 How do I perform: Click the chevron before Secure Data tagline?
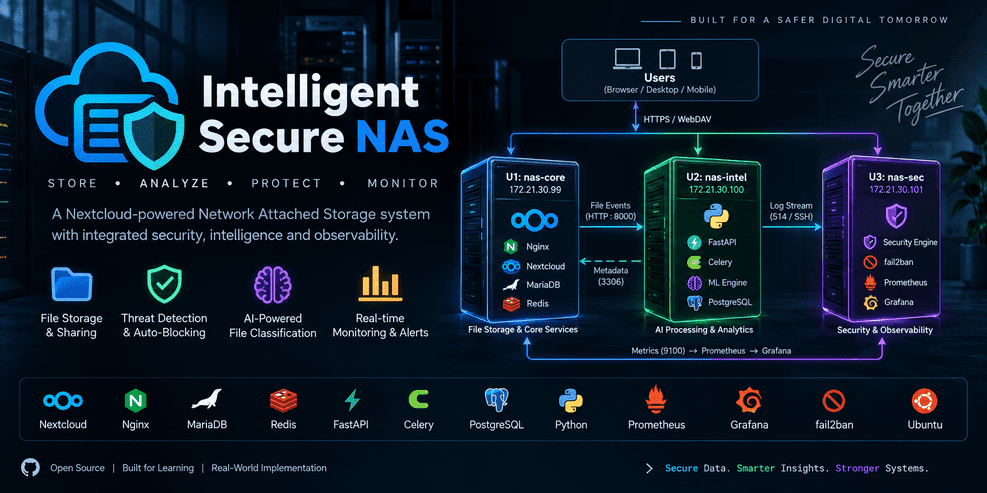pos(650,468)
